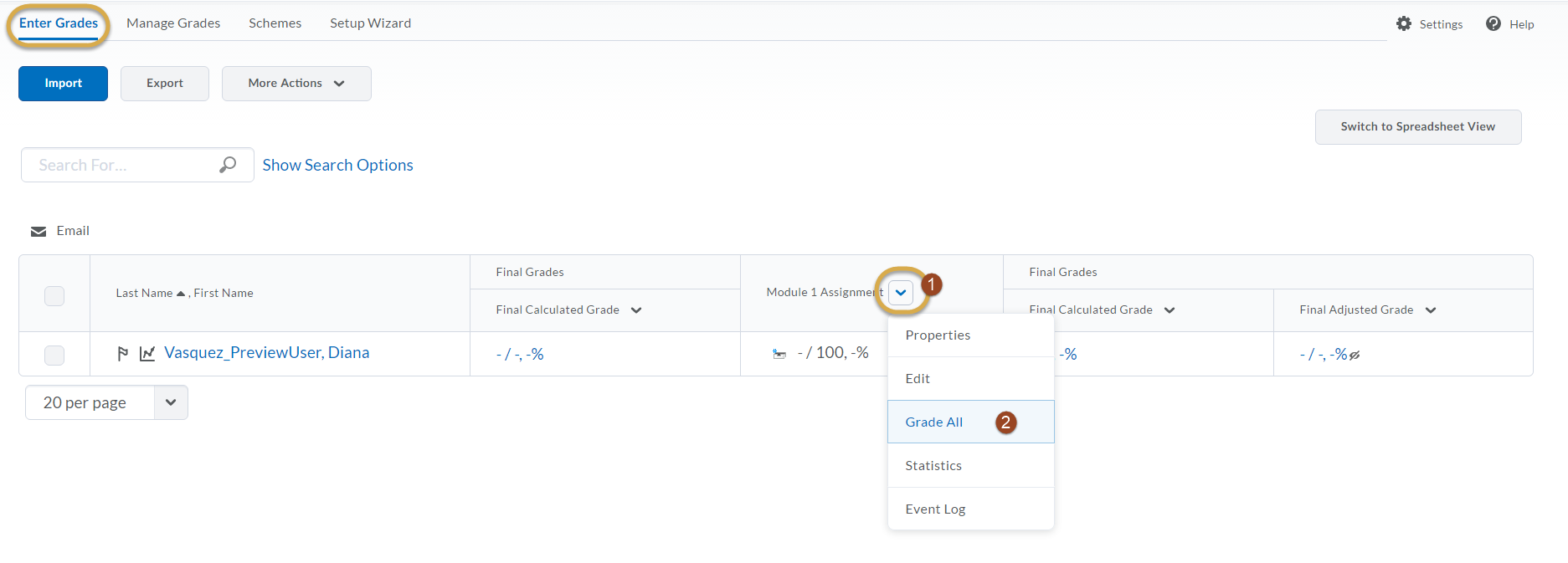Click the assignment submission icon in Module 1
The image size is (1568, 563).
[x=779, y=354]
